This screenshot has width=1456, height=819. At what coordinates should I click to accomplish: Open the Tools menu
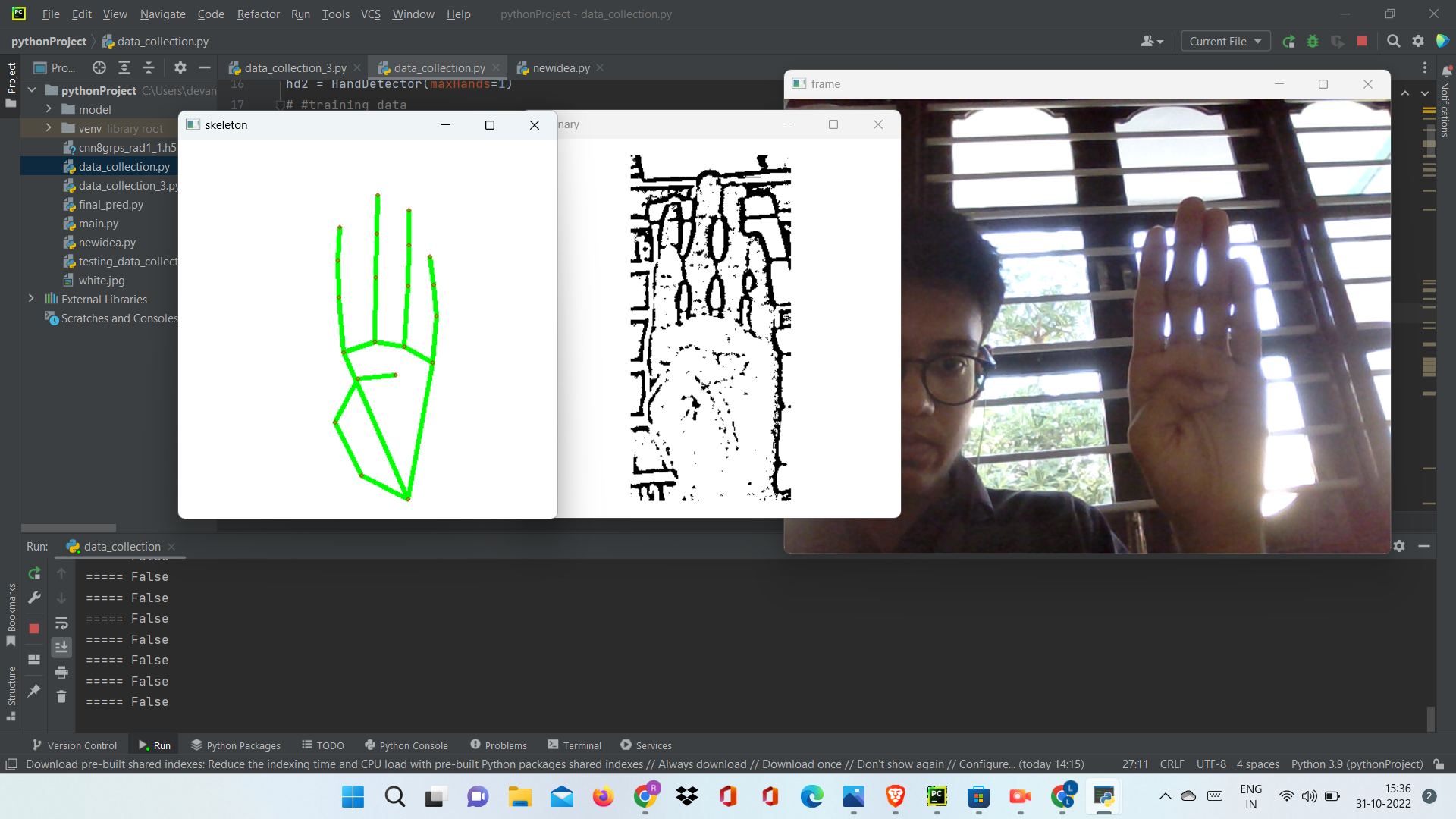coord(335,14)
